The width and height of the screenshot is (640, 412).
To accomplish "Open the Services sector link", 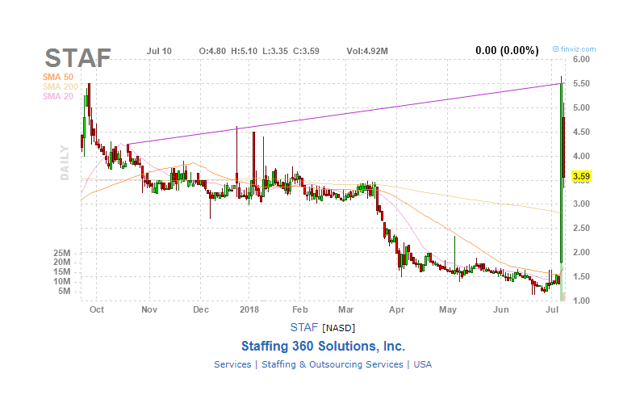I will pyautogui.click(x=233, y=364).
